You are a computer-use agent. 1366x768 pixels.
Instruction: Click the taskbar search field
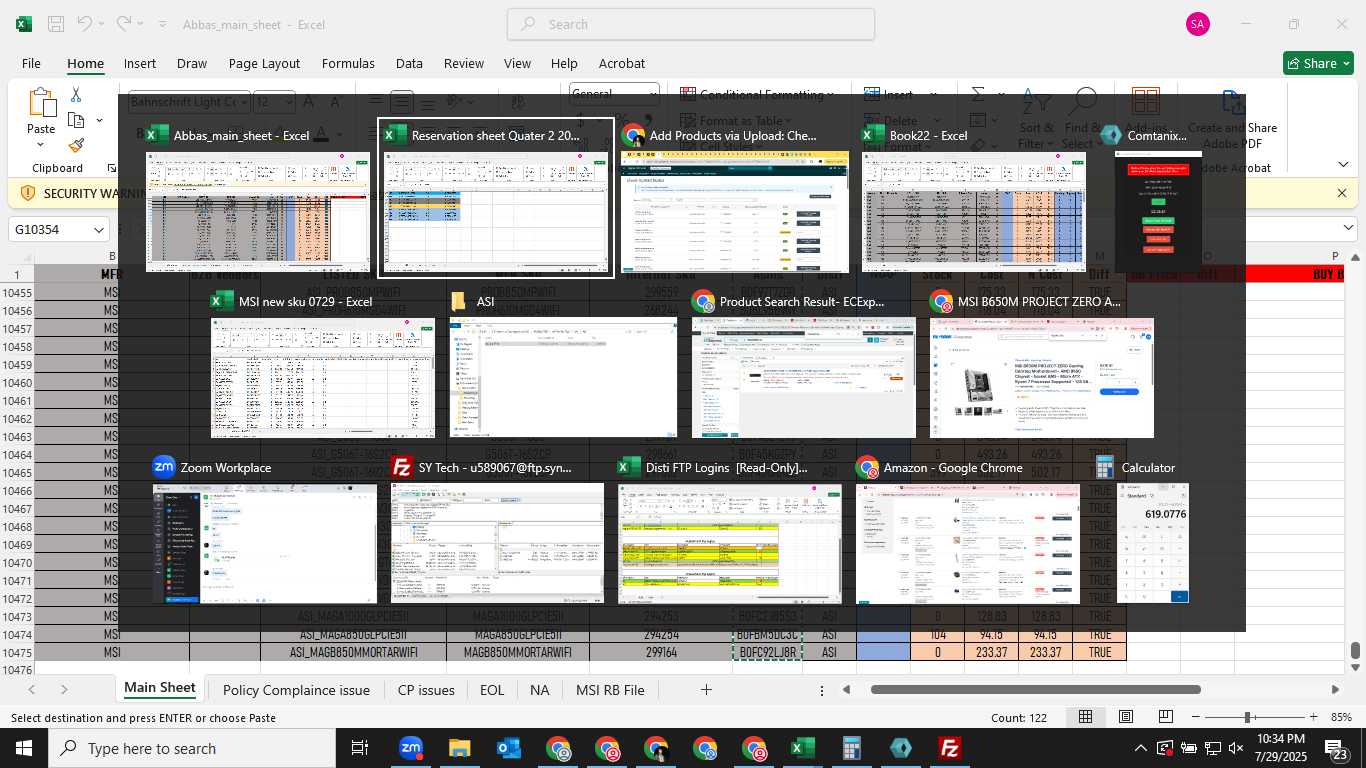coord(191,748)
